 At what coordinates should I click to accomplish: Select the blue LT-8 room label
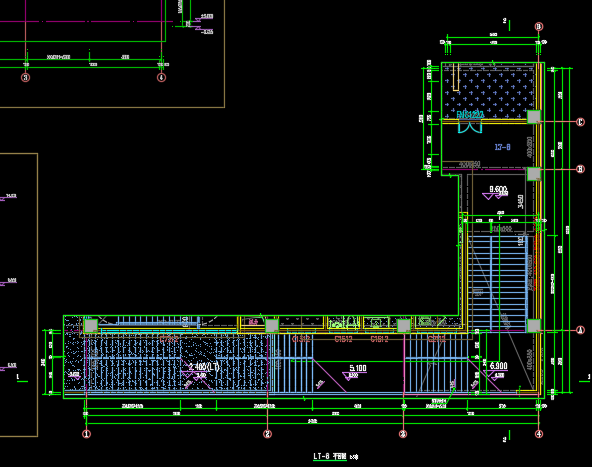(x=503, y=147)
